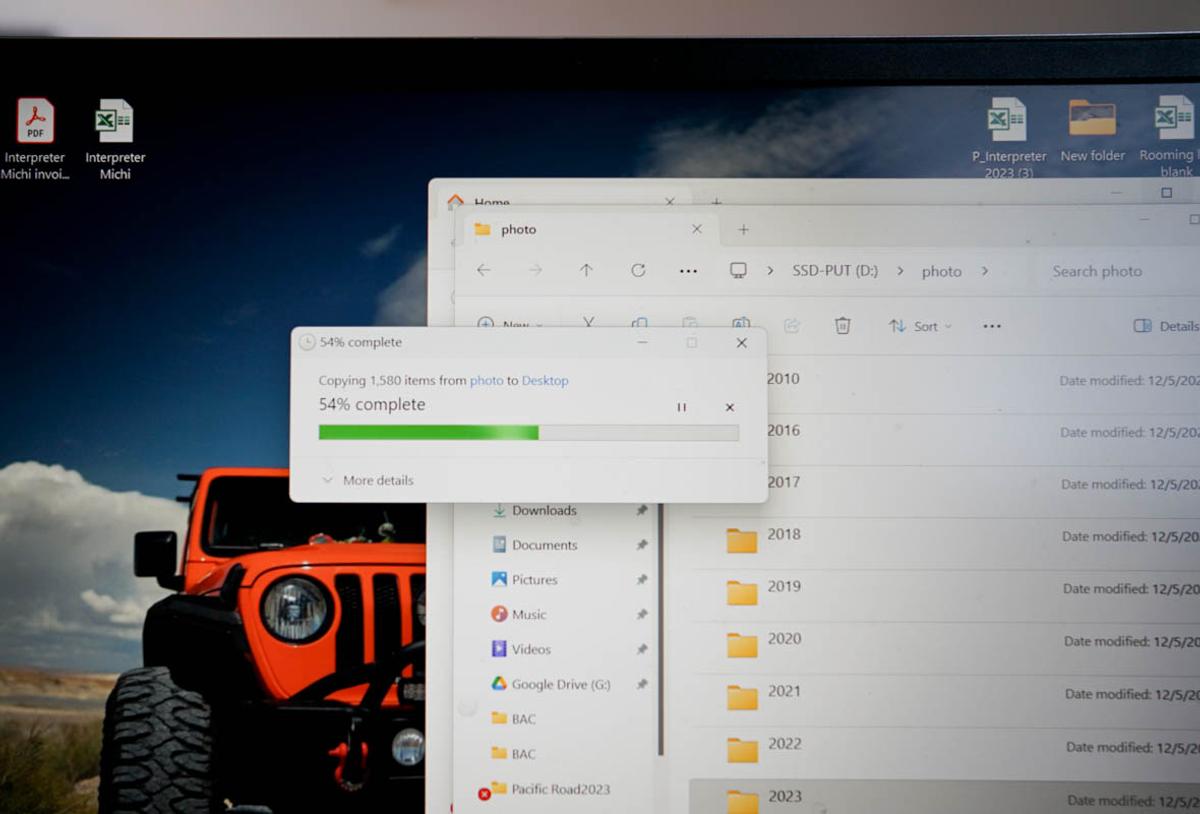Expand the chevron after the photo breadcrumb
Viewport: 1200px width, 814px height.
(984, 271)
